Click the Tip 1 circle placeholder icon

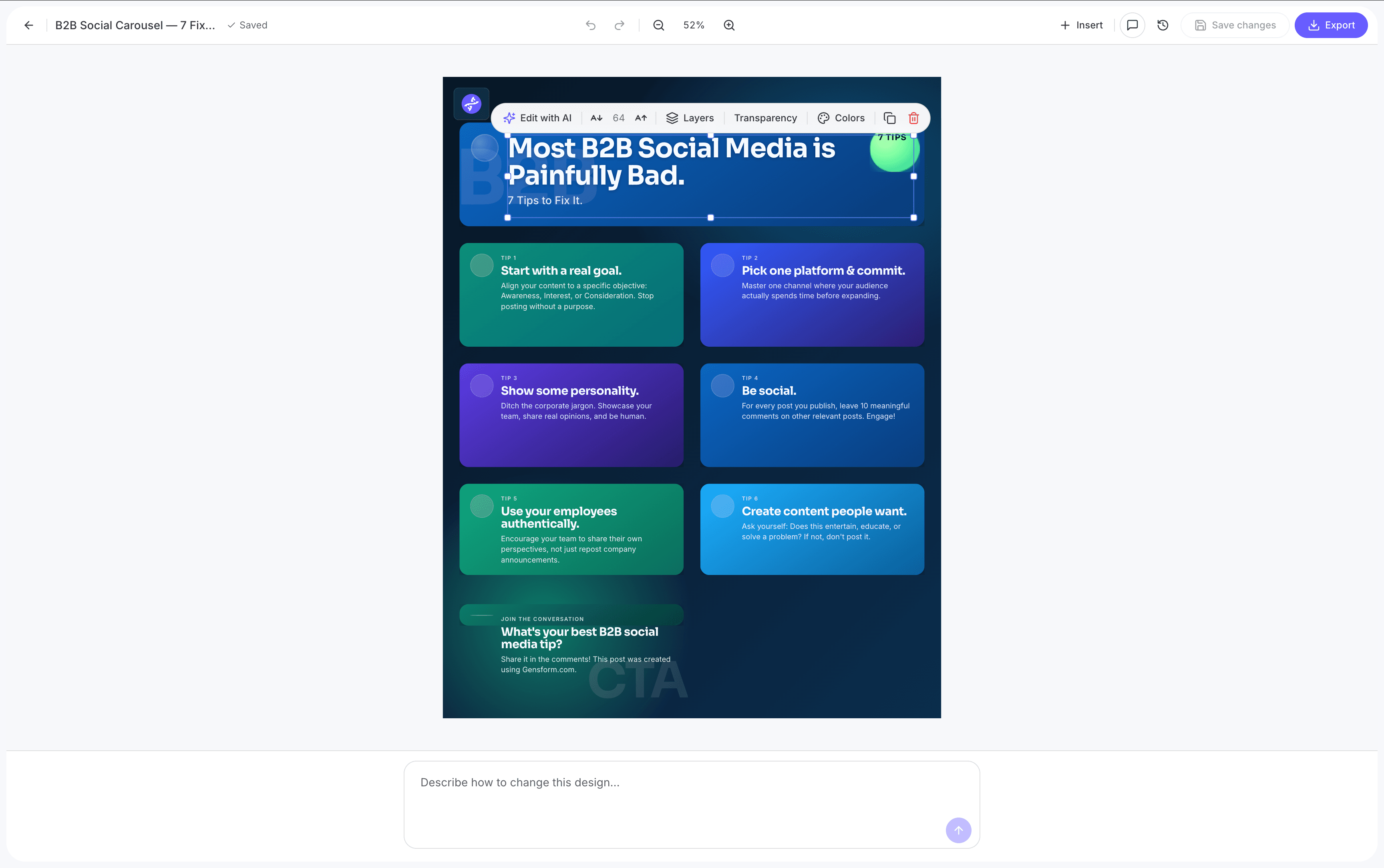(x=482, y=265)
